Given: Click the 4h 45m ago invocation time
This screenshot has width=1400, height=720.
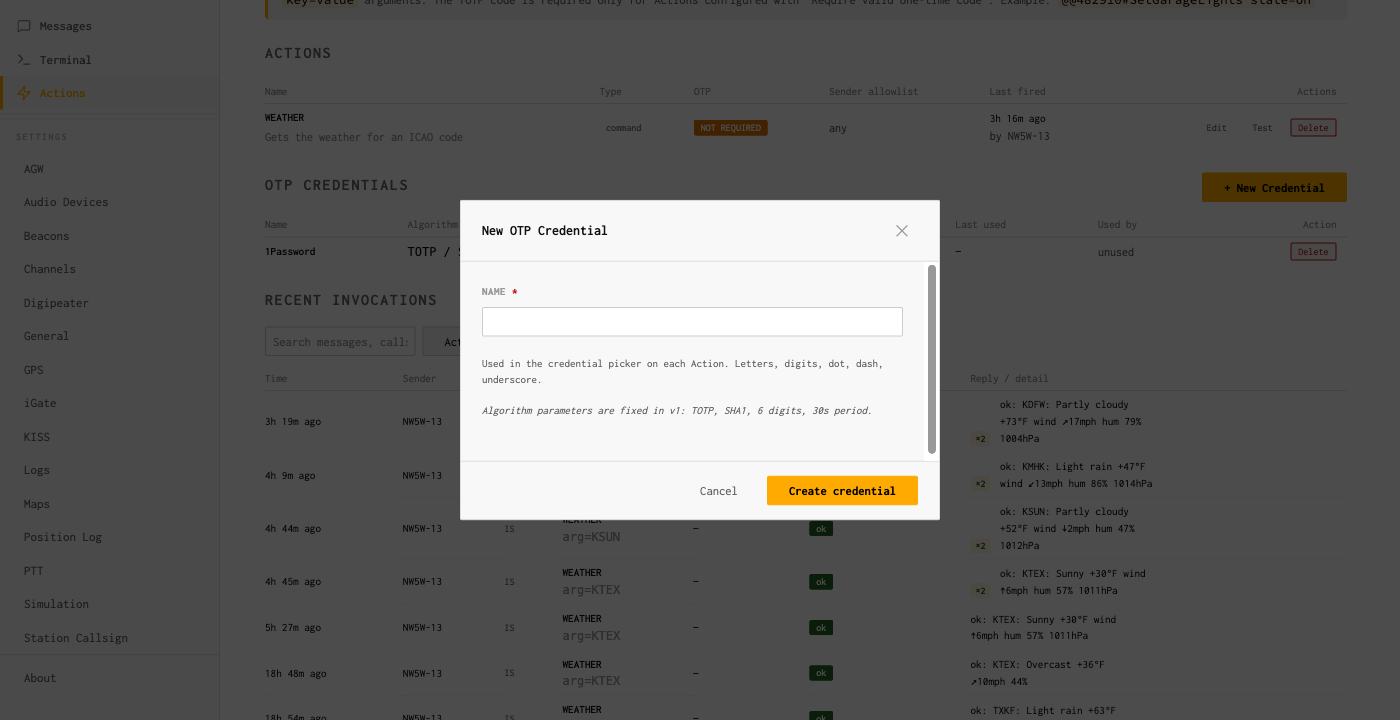Looking at the screenshot, I should point(293,582).
